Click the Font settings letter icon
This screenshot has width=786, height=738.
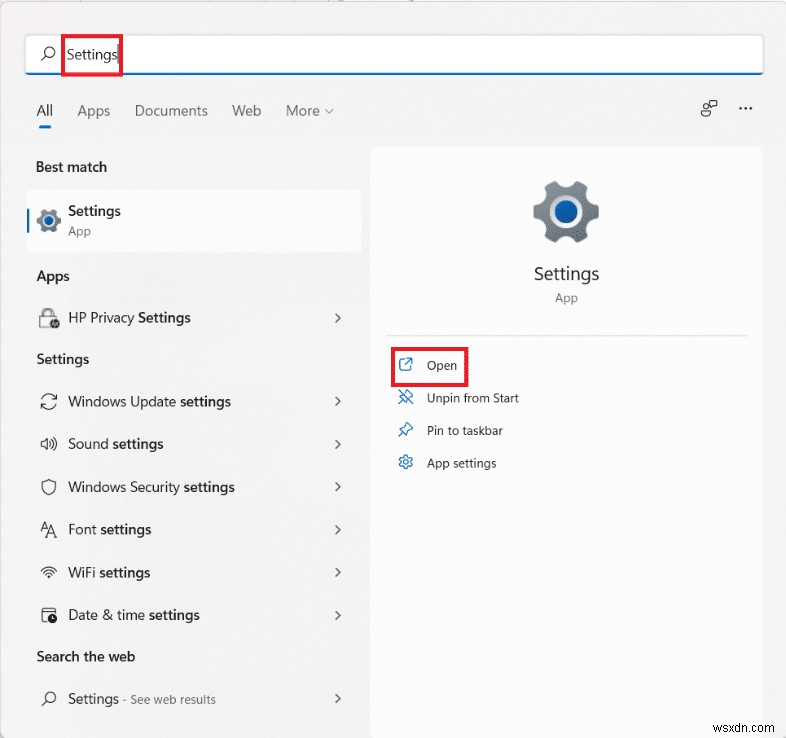pos(49,529)
